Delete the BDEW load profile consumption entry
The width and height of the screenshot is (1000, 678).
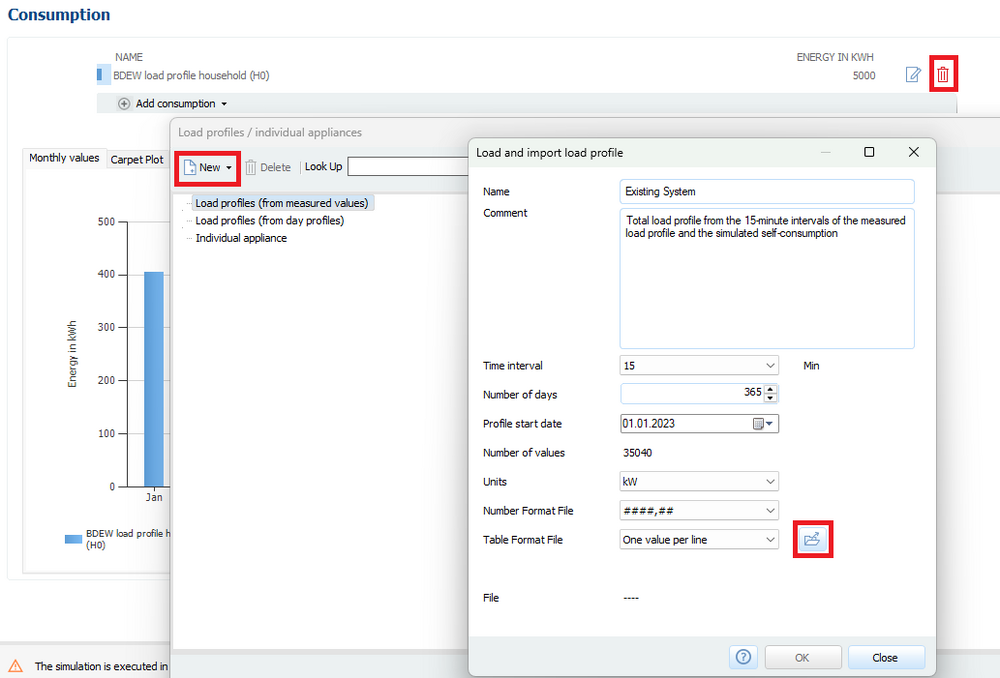[943, 75]
